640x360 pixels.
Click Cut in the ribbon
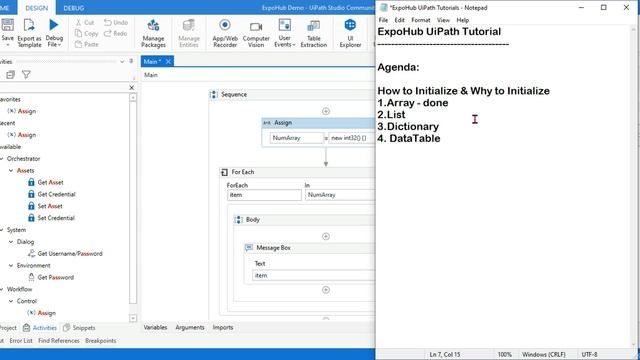point(85,22)
